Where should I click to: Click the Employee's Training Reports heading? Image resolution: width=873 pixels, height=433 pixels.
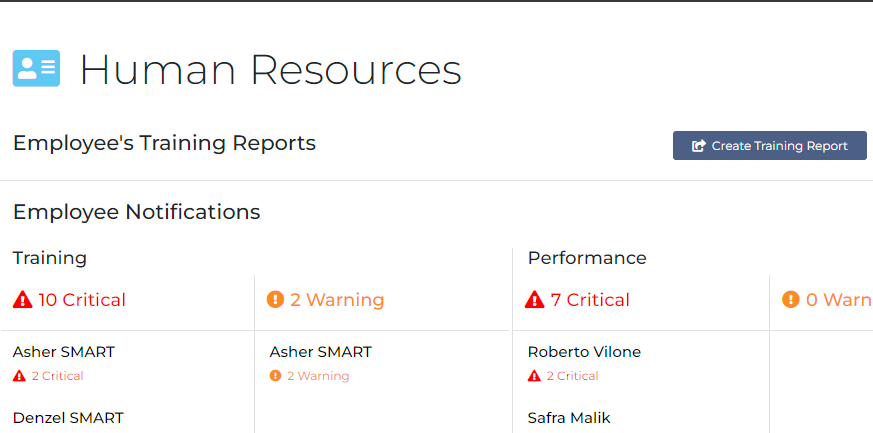[164, 143]
